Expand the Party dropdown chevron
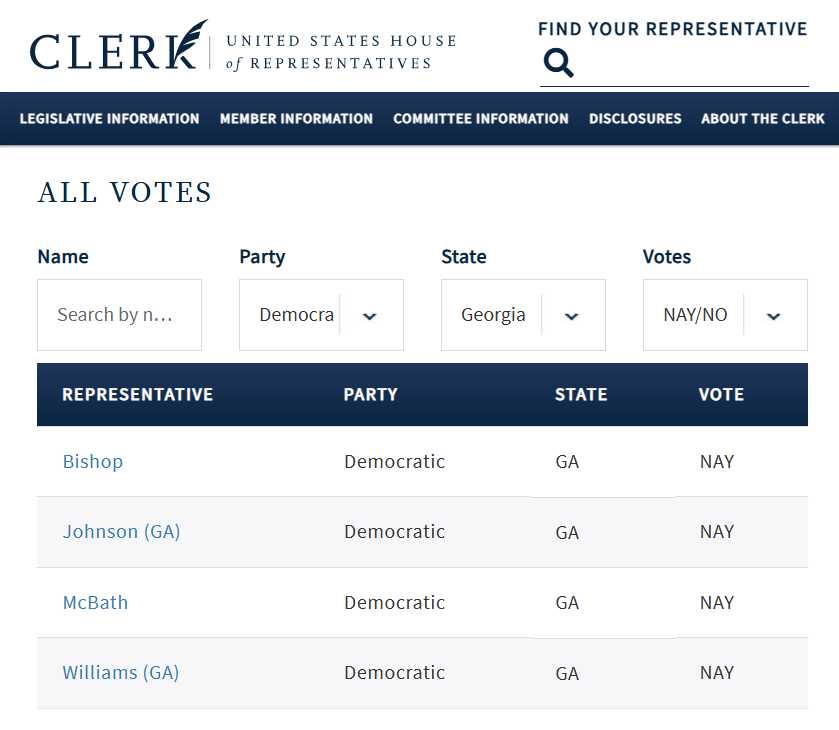The height and width of the screenshot is (730, 839). click(x=370, y=316)
